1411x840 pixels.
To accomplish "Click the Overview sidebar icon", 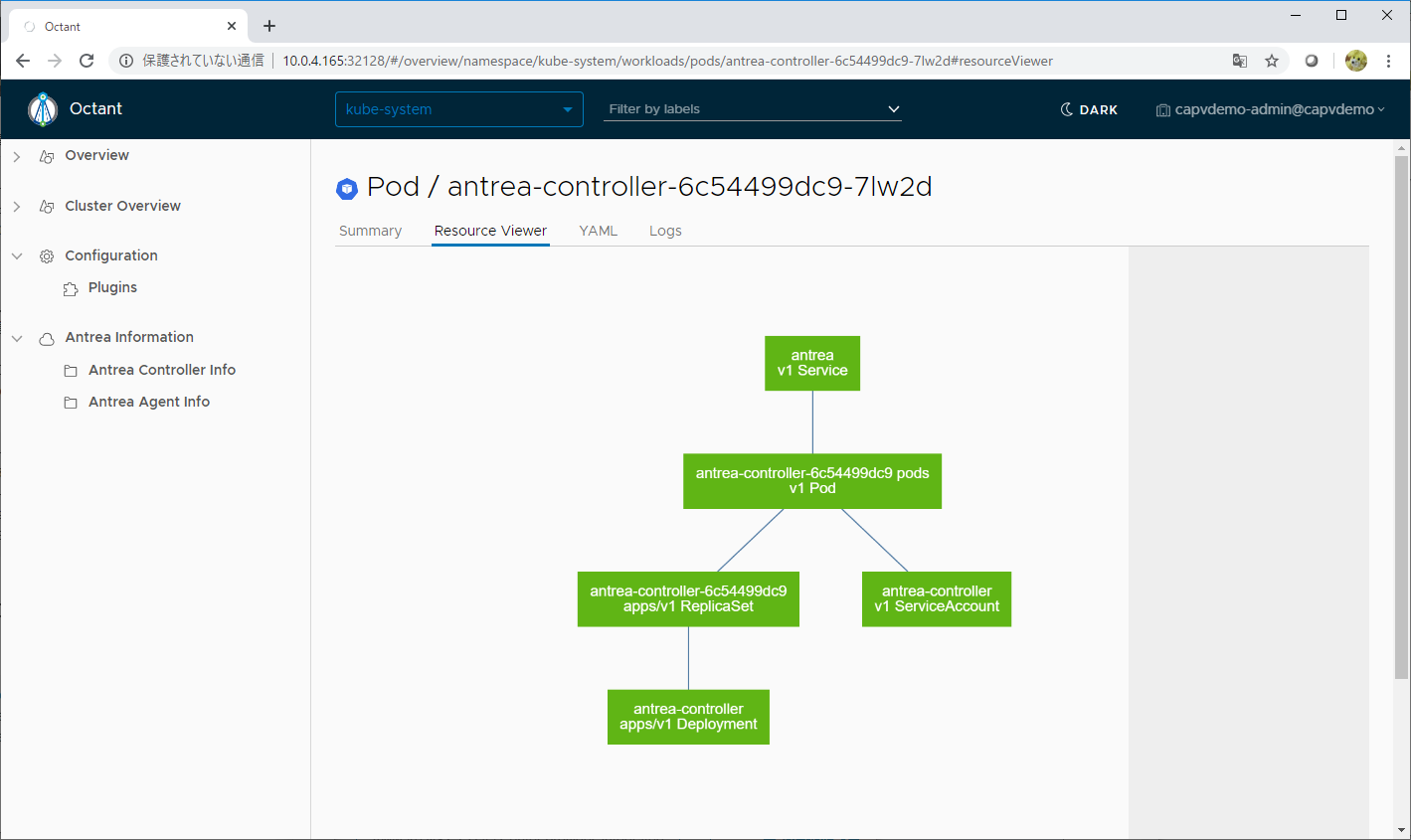I will pyautogui.click(x=47, y=157).
